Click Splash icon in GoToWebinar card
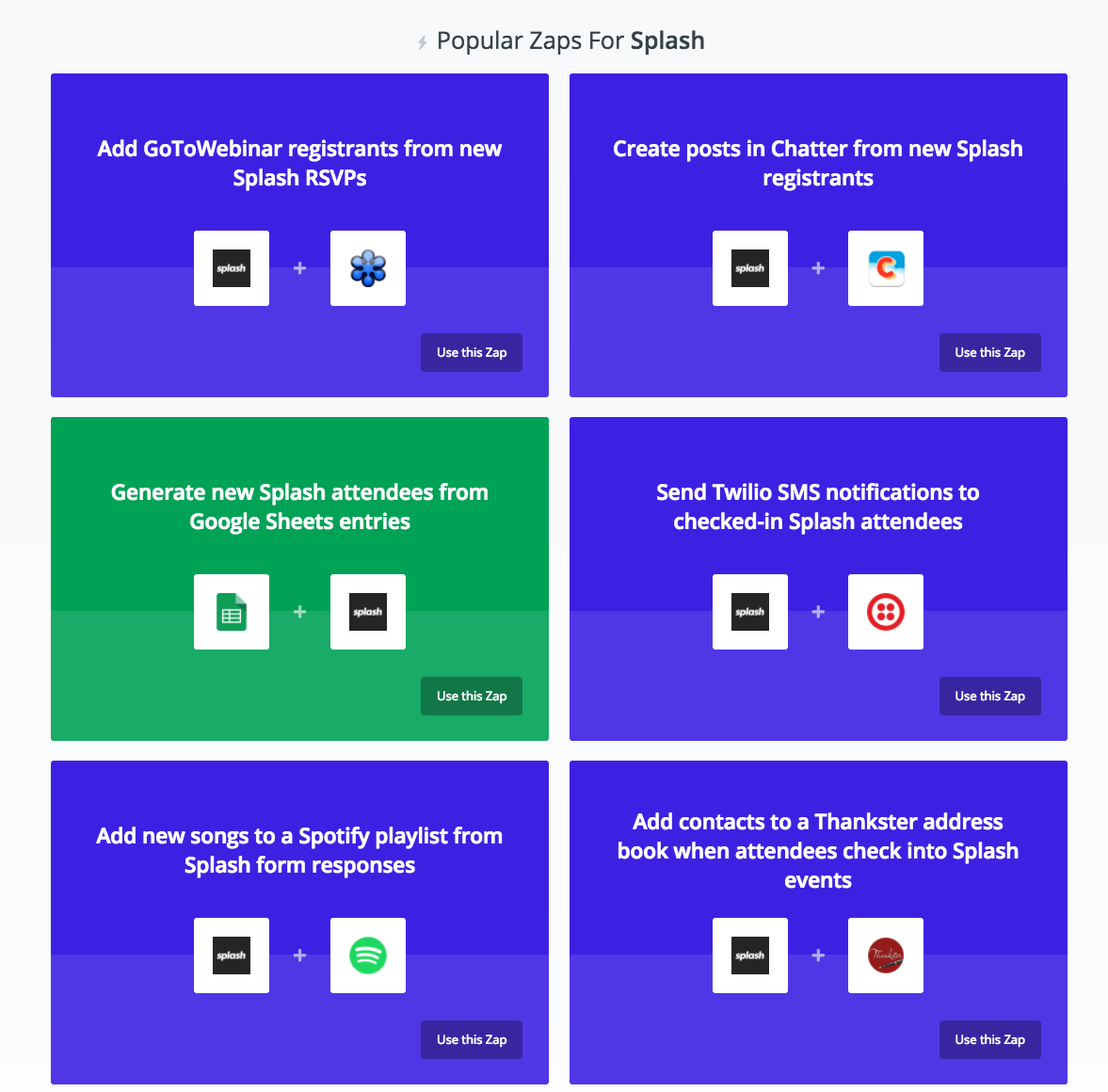Image resolution: width=1108 pixels, height=1092 pixels. coord(231,268)
